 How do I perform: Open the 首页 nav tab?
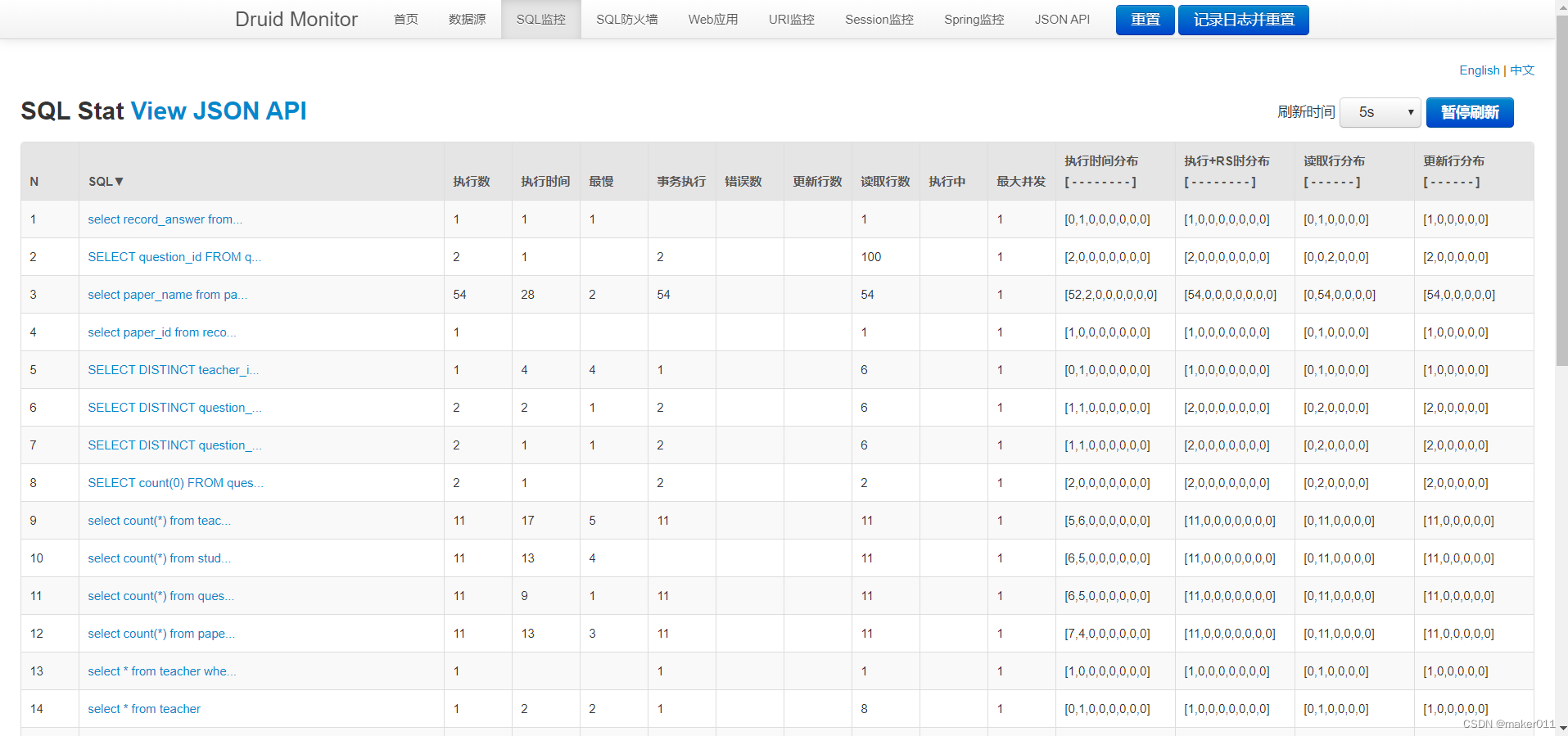click(x=405, y=19)
